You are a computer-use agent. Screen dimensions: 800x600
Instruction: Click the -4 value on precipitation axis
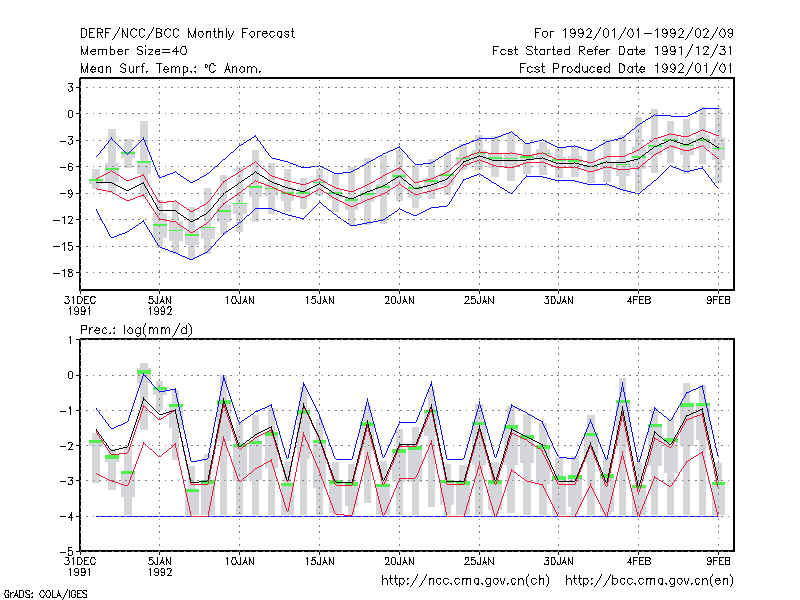(67, 516)
